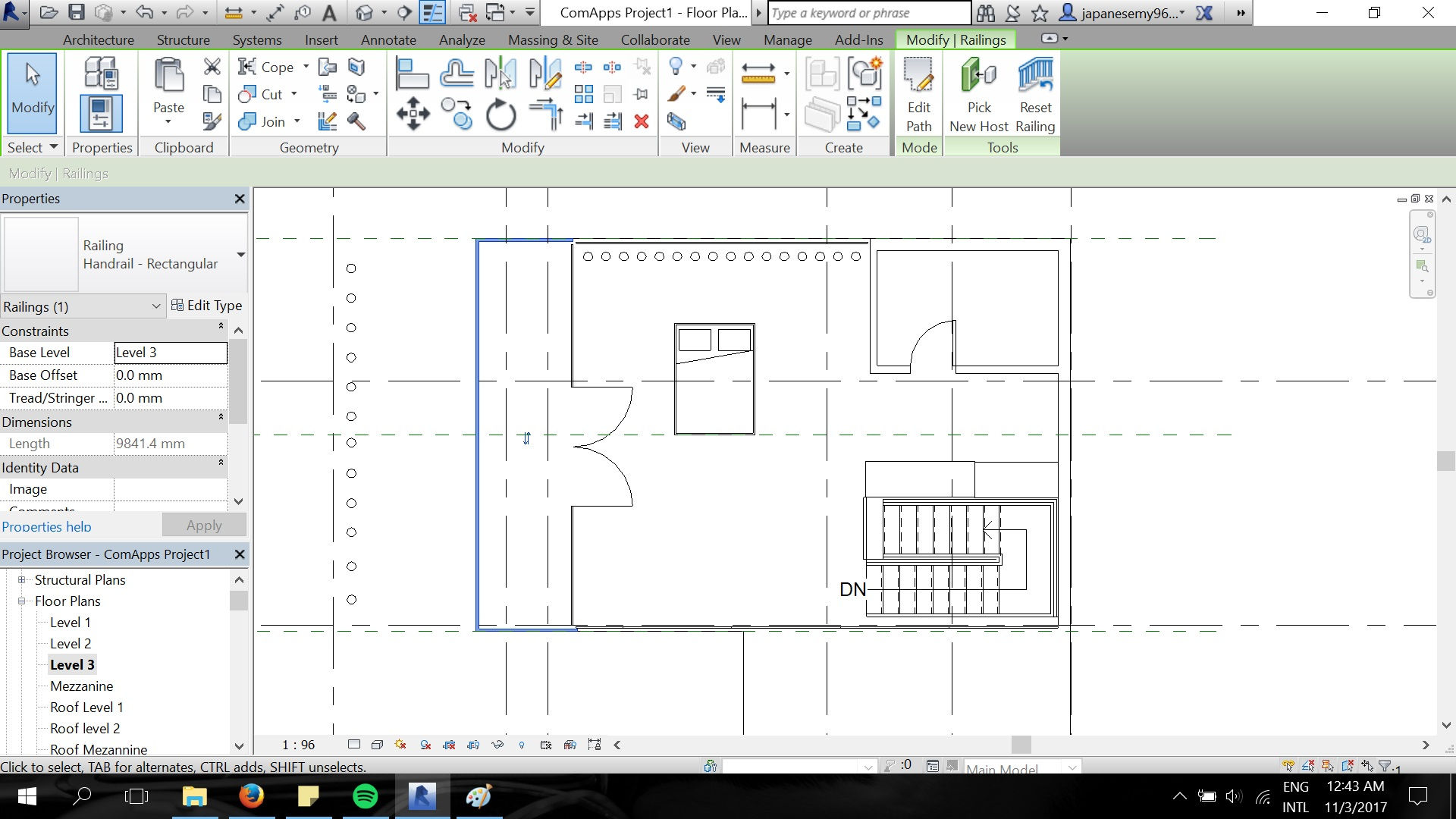
Task: Switch to the Manage tab
Action: point(788,39)
